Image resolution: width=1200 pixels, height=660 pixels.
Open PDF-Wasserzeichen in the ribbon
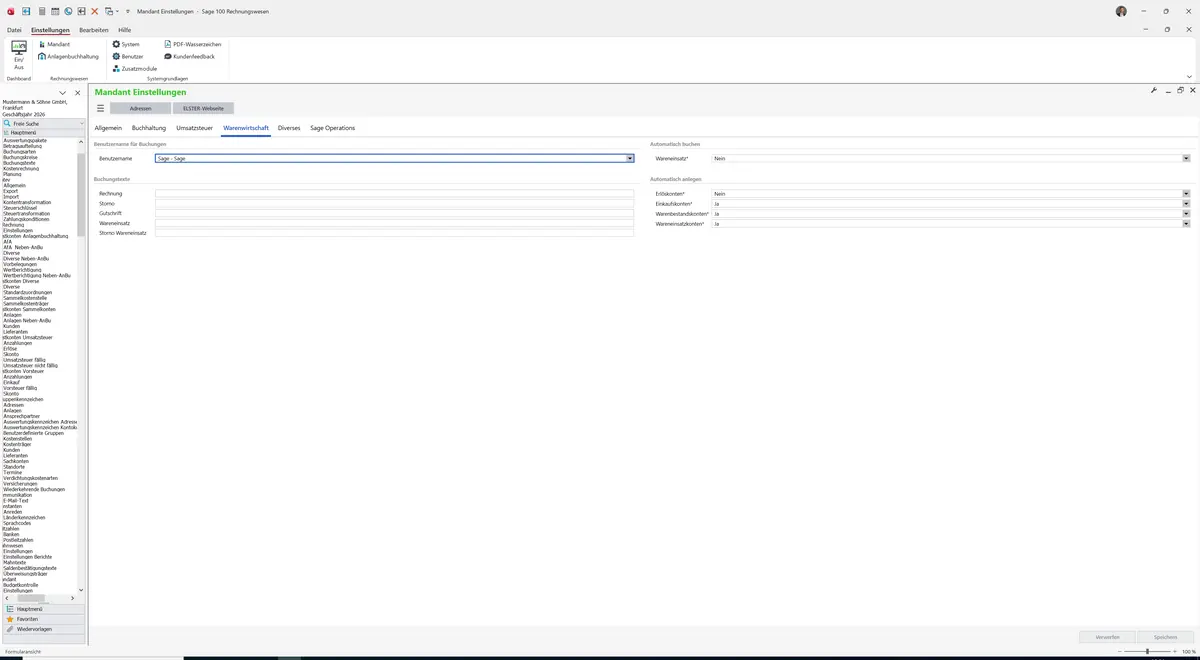pyautogui.click(x=192, y=44)
